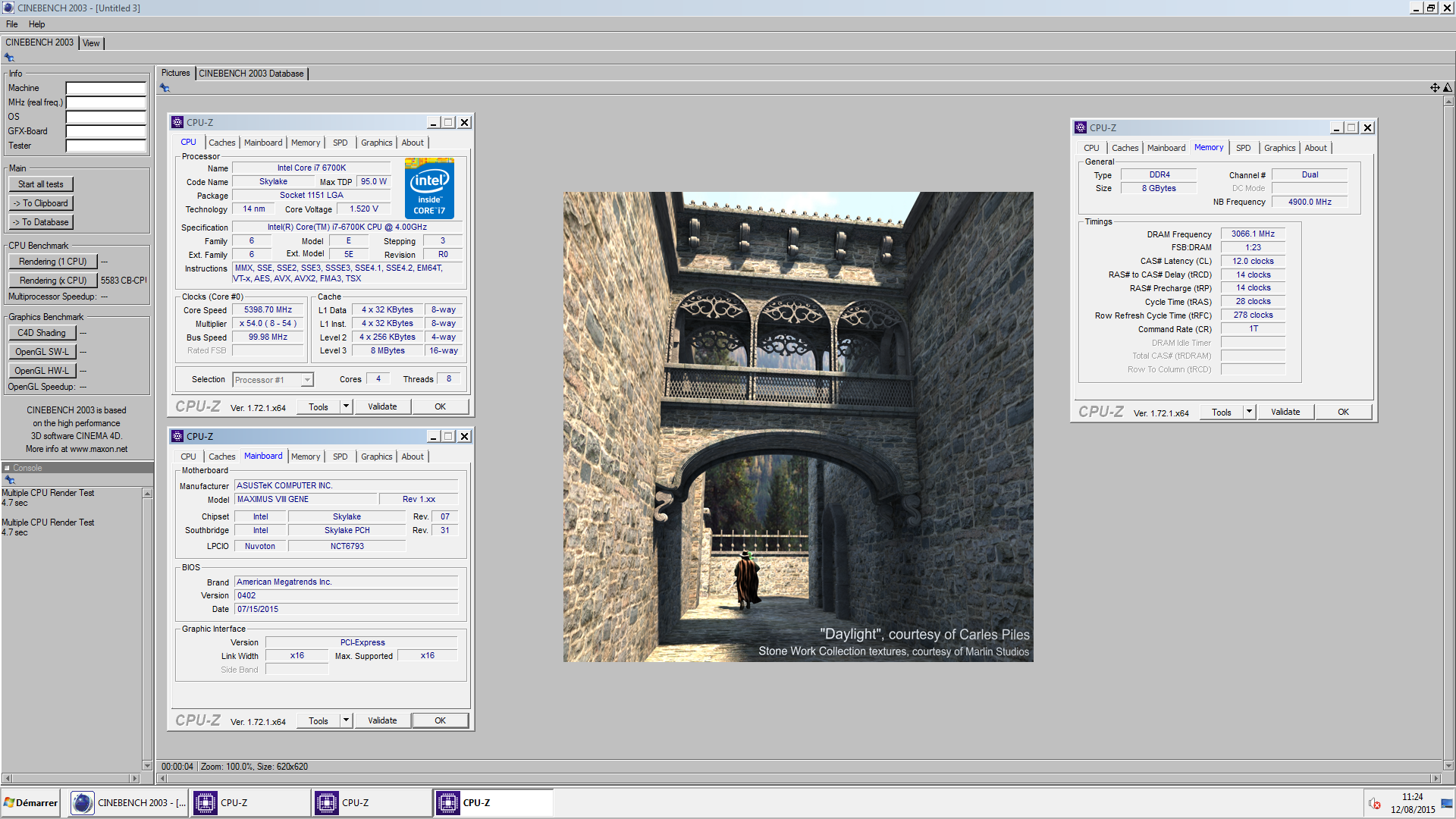The height and width of the screenshot is (819, 1456).
Task: Switch to CINEBENCH 2003 in the taskbar
Action: point(127,803)
